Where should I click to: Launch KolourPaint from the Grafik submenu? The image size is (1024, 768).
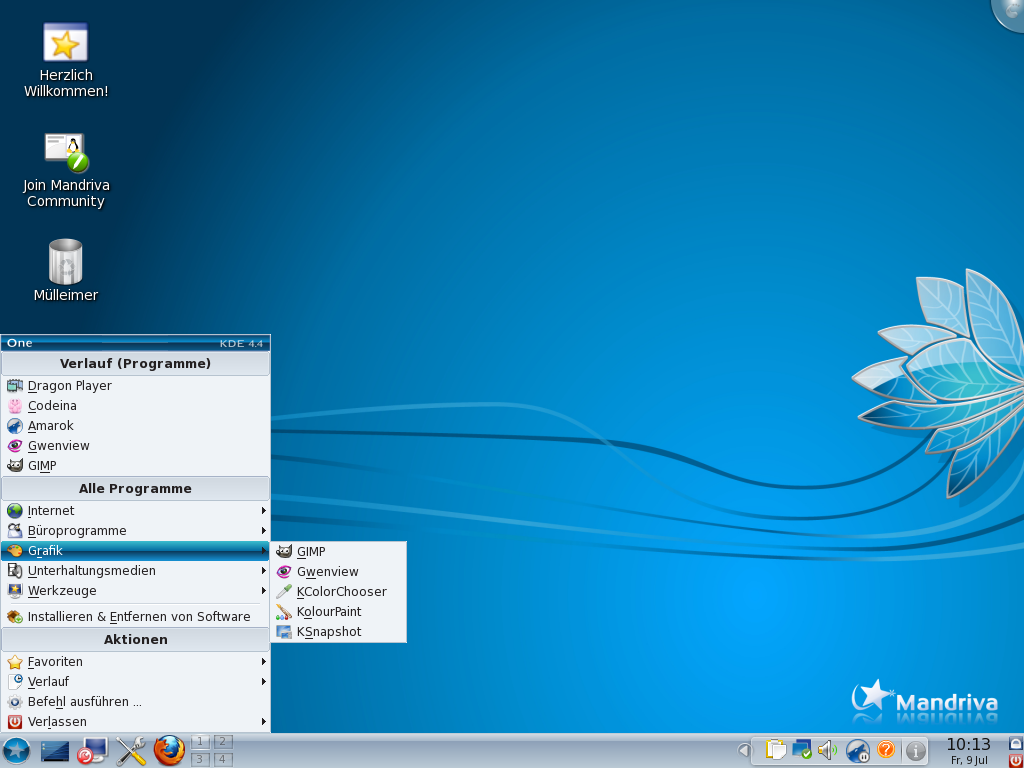tap(329, 612)
